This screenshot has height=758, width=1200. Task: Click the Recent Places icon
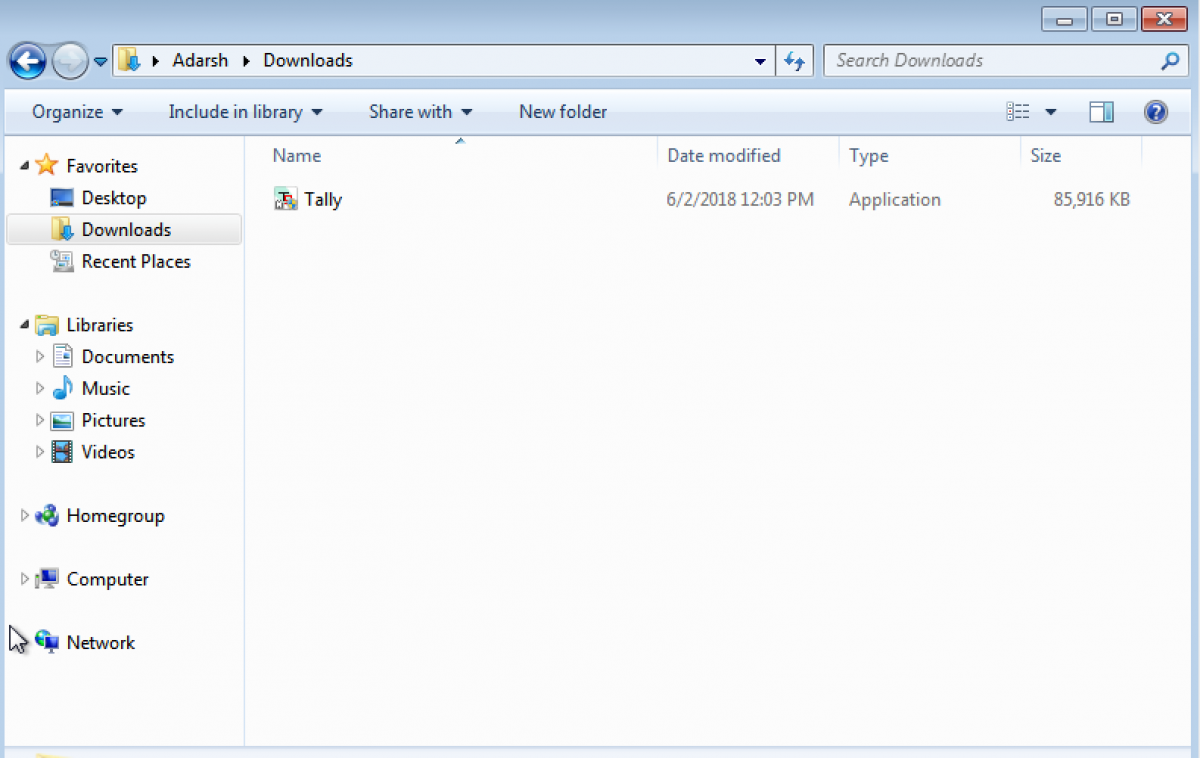pyautogui.click(x=64, y=261)
